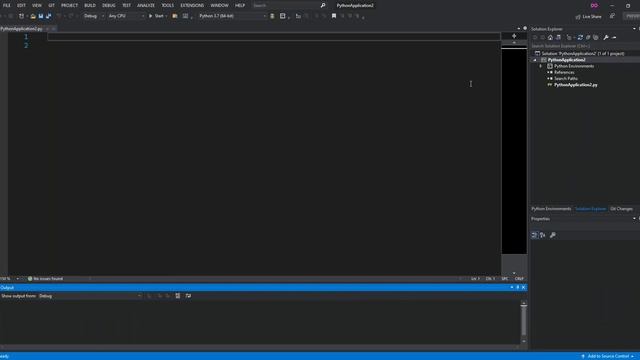Open the ANALYZE menu
This screenshot has width=640, height=360.
click(x=146, y=5)
